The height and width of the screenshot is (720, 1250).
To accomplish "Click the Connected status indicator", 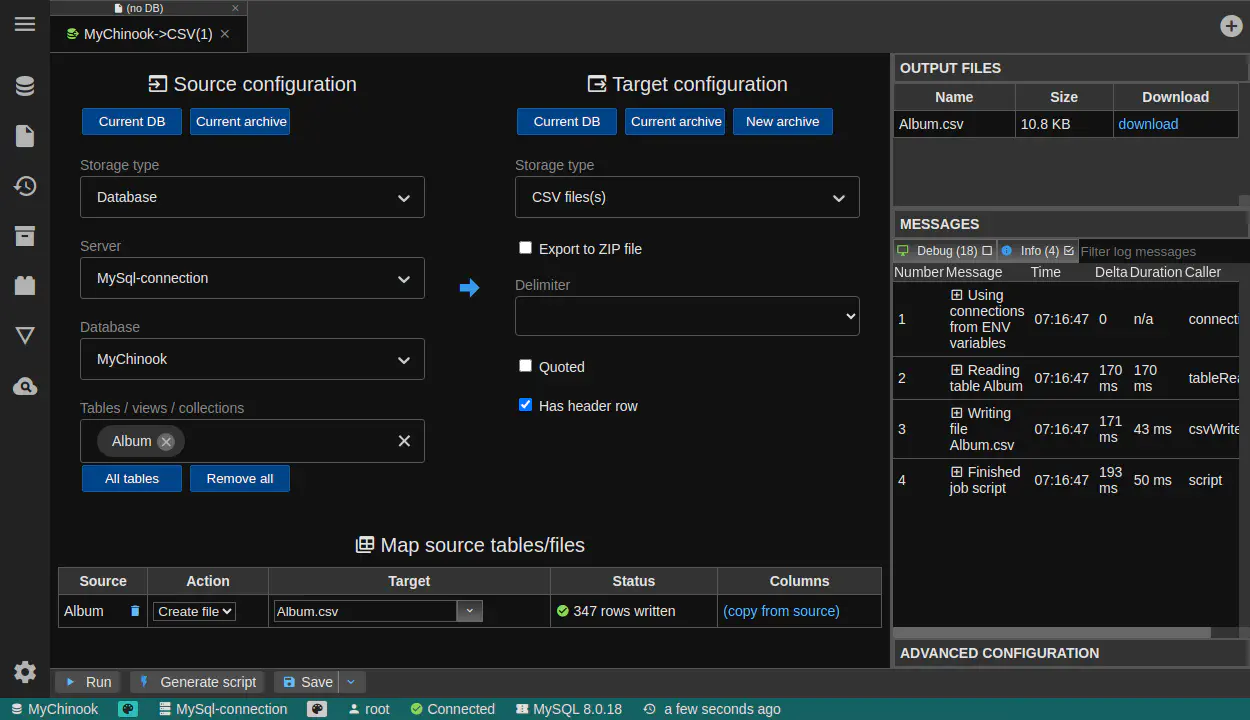I will pyautogui.click(x=452, y=709).
